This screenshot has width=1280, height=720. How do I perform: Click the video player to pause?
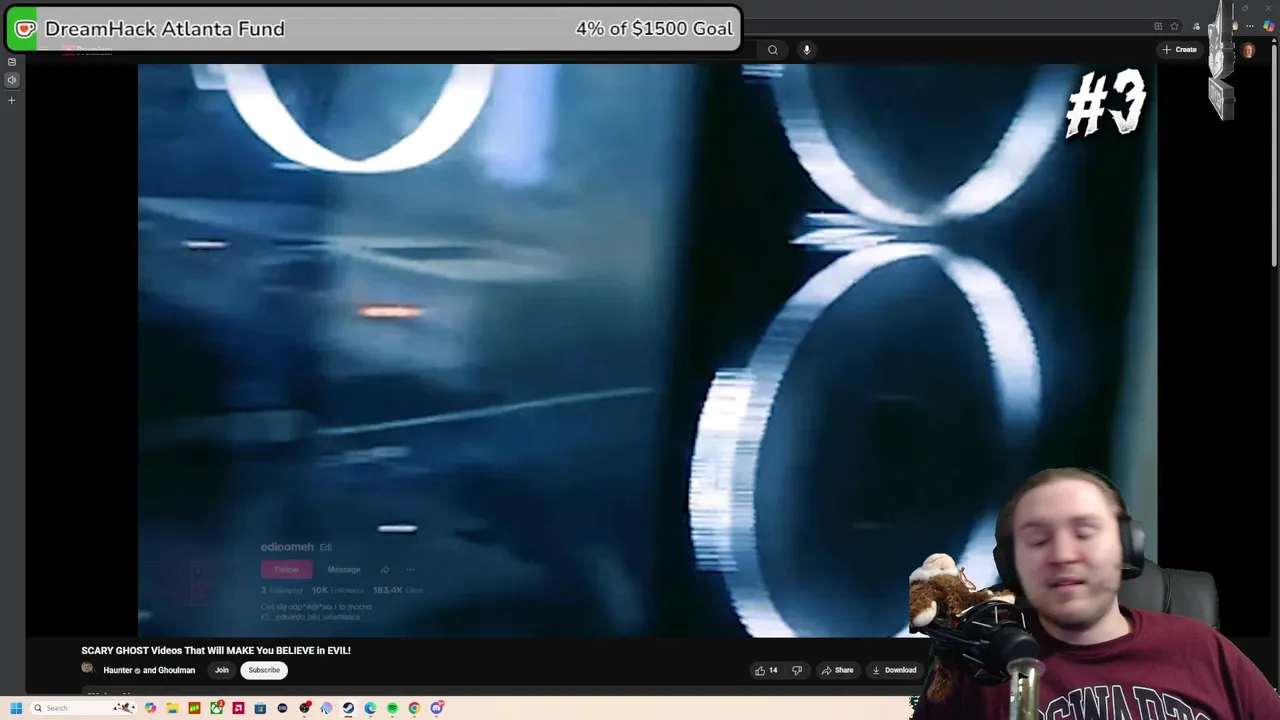tap(647, 350)
